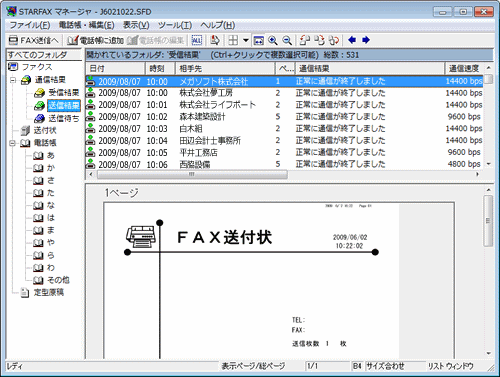Click the preview pane scroll-down arrow

coord(488,353)
